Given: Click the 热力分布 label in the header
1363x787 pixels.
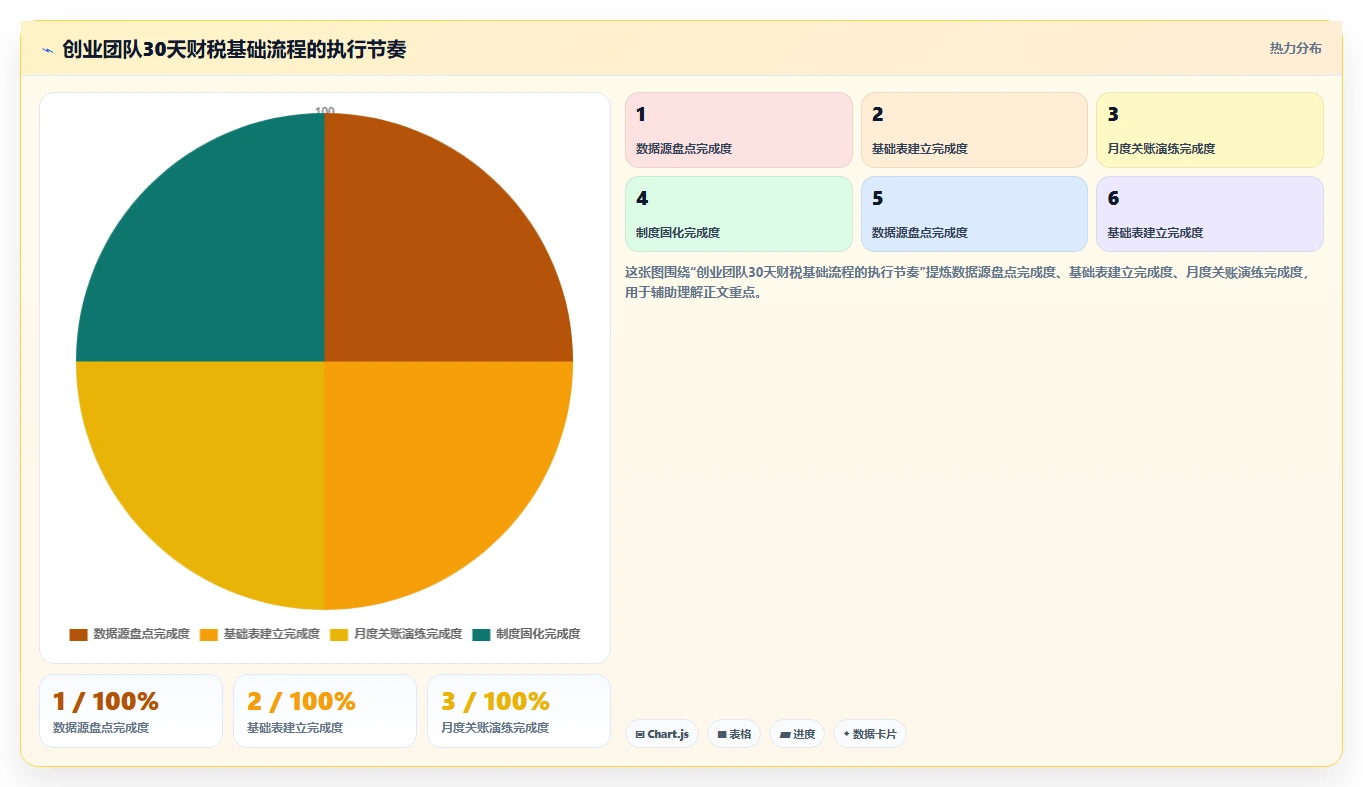Looking at the screenshot, I should (1296, 48).
